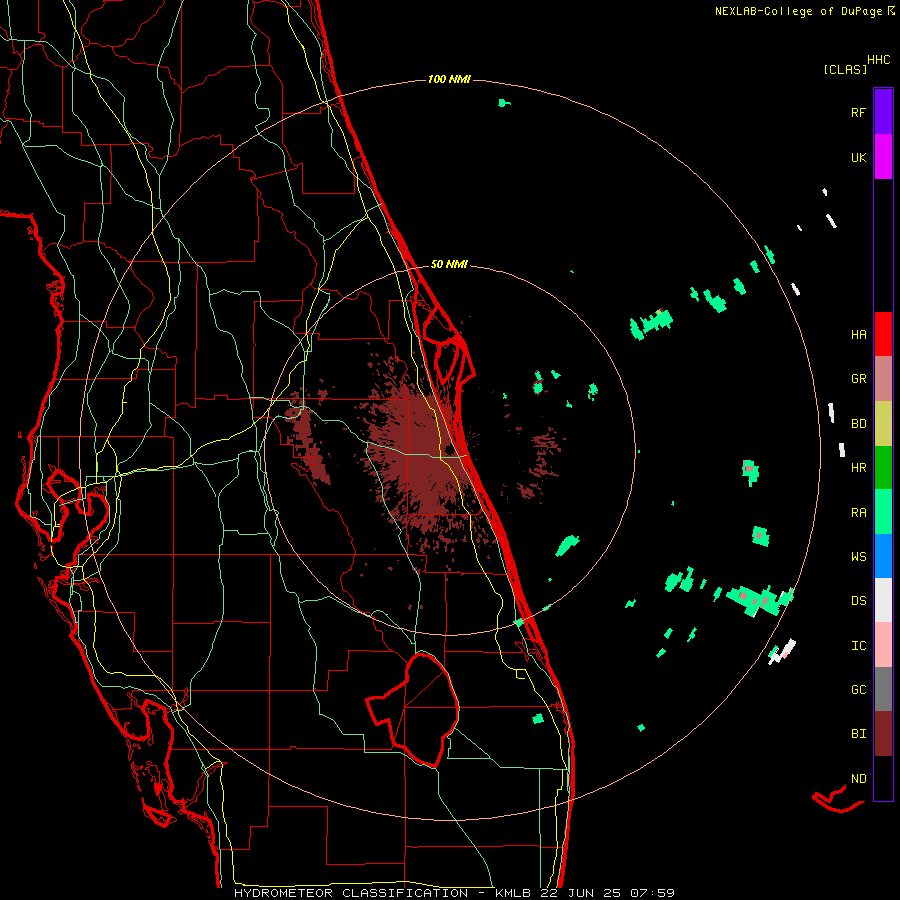Click the RA light green legend swatch

(883, 512)
